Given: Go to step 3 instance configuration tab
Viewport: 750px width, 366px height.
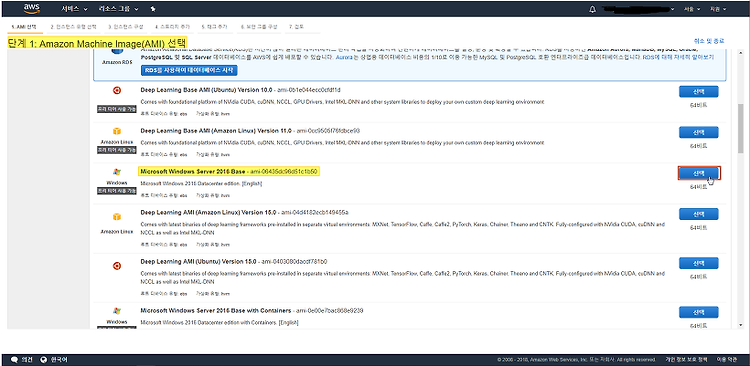Looking at the screenshot, I should click(x=126, y=27).
